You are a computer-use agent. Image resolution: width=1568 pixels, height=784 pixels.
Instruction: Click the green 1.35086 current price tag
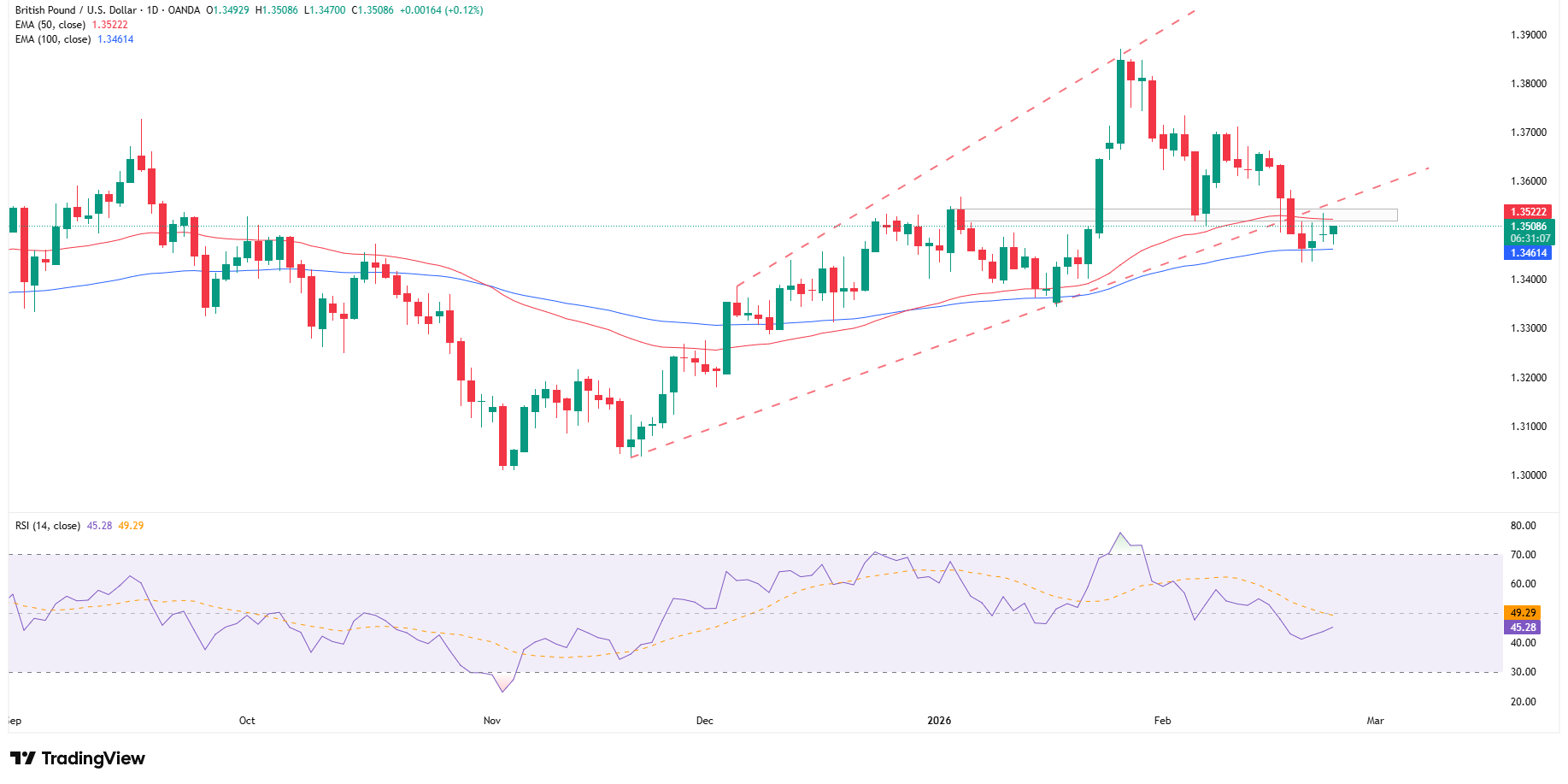1528,227
